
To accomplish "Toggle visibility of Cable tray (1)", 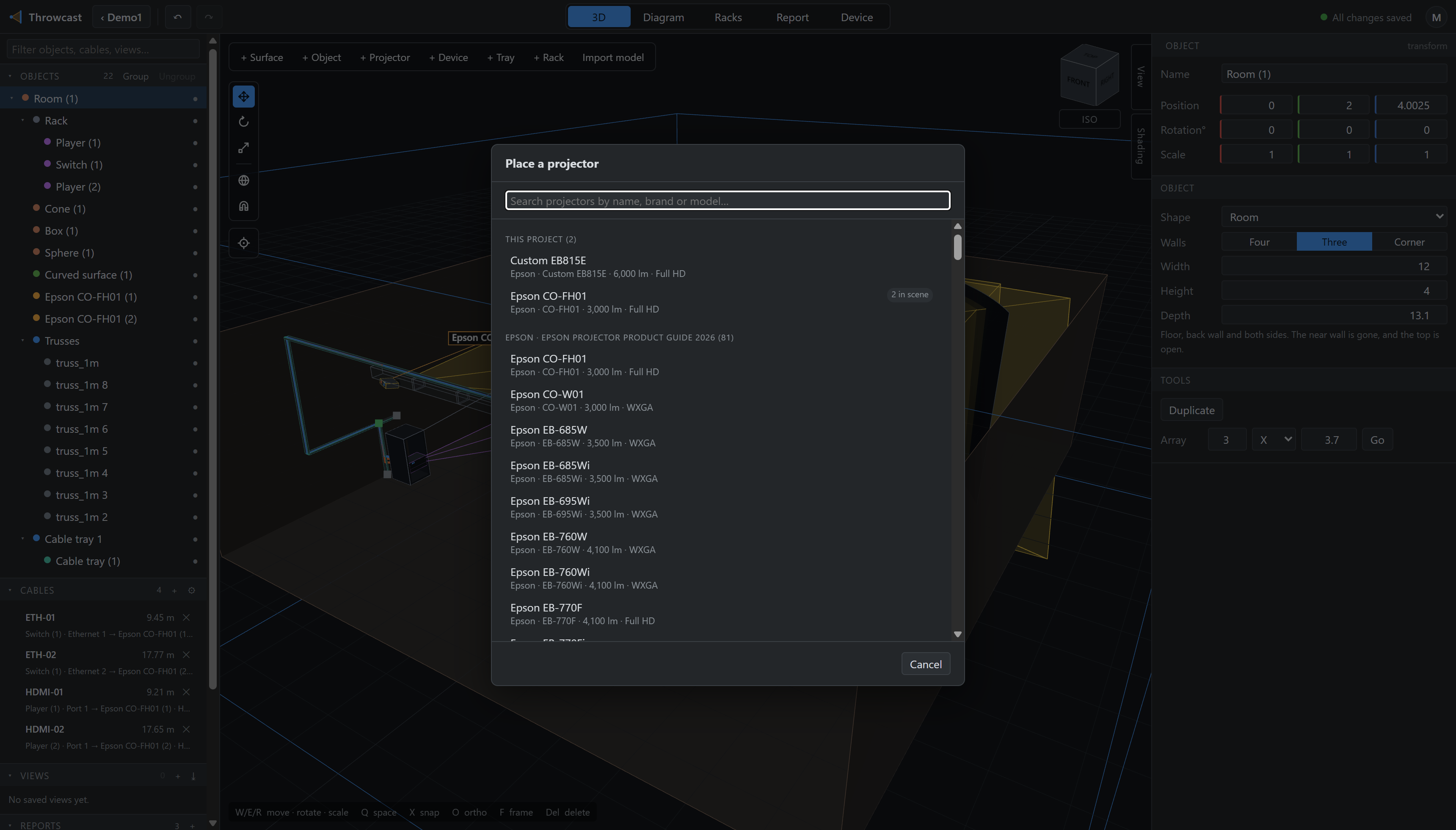I will pos(196,562).
